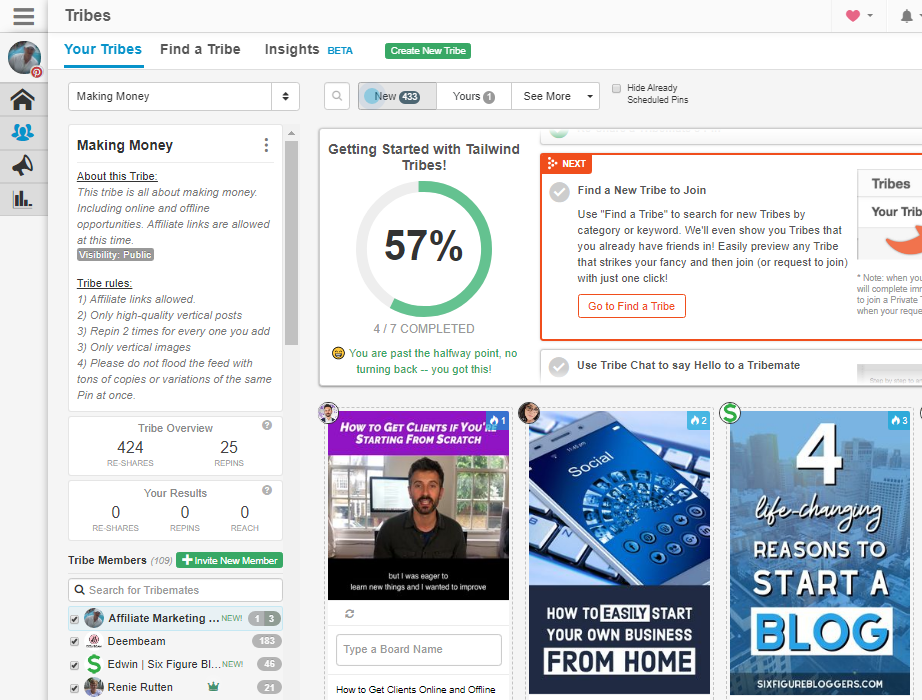The image size is (922, 700).
Task: Click crown icon beside Renie Rutten
Action: (213, 686)
